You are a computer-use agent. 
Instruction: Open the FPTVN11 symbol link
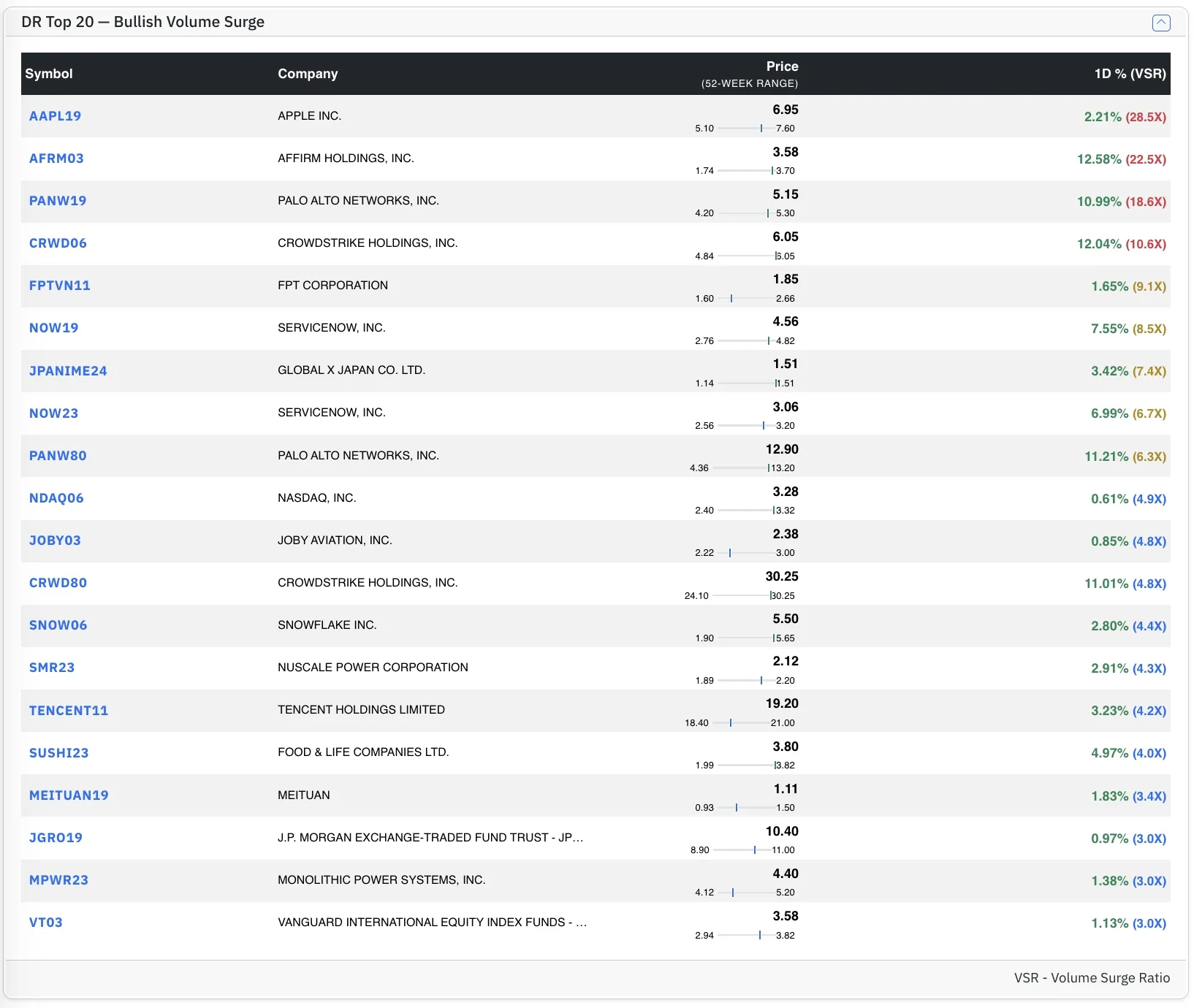59,286
